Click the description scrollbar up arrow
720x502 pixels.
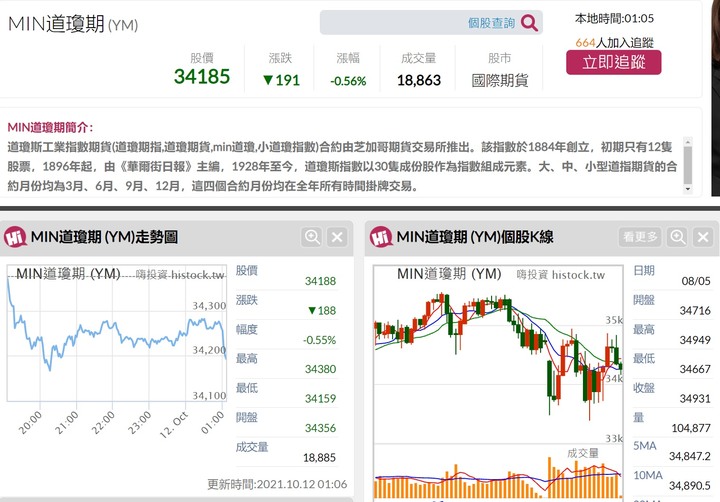tap(687, 141)
